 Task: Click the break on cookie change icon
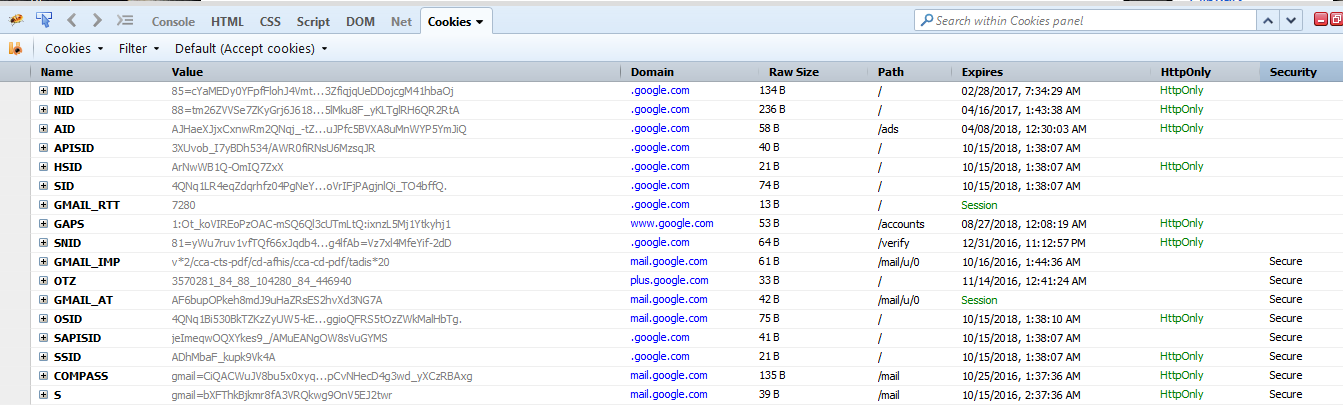[15, 48]
